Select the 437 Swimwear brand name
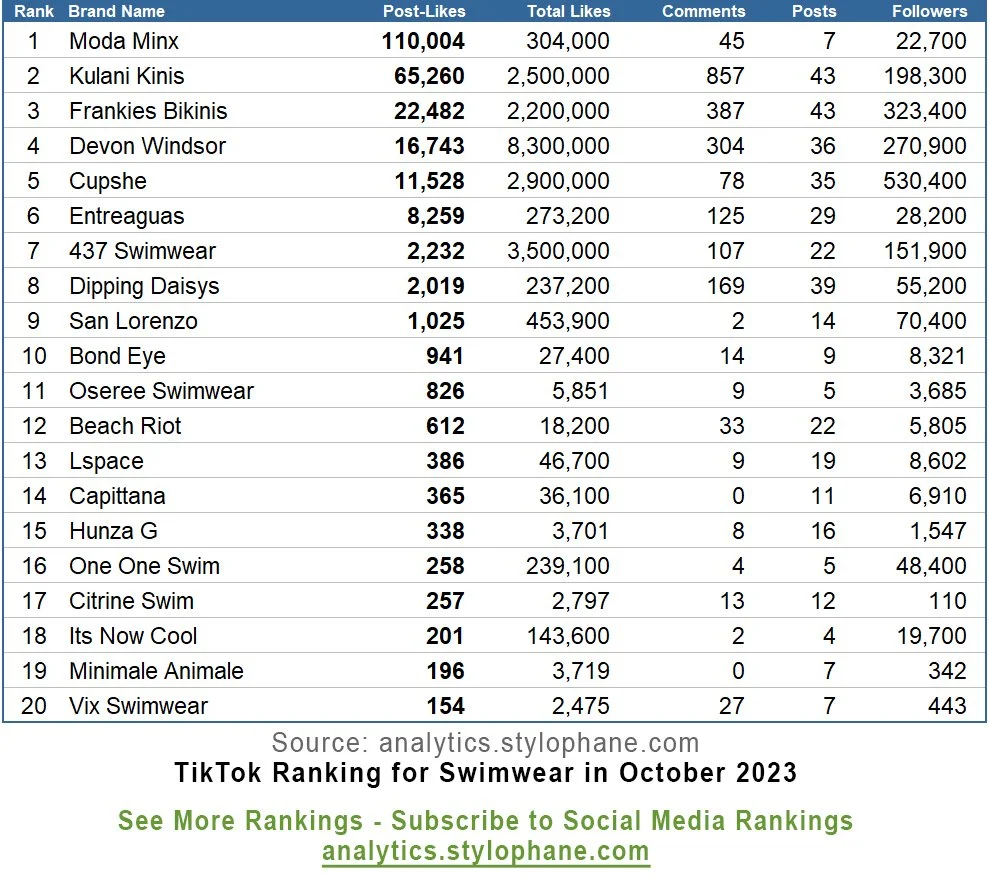 click(x=143, y=251)
